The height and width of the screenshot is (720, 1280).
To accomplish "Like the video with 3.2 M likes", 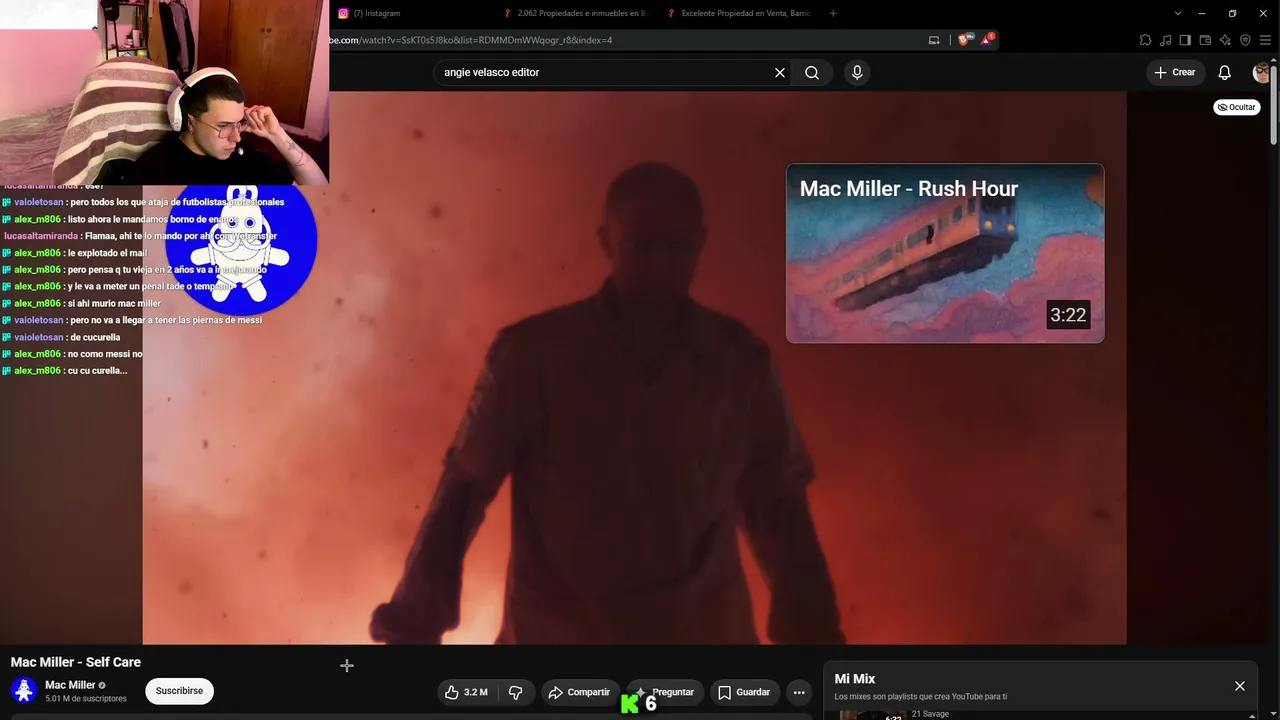I will point(467,692).
